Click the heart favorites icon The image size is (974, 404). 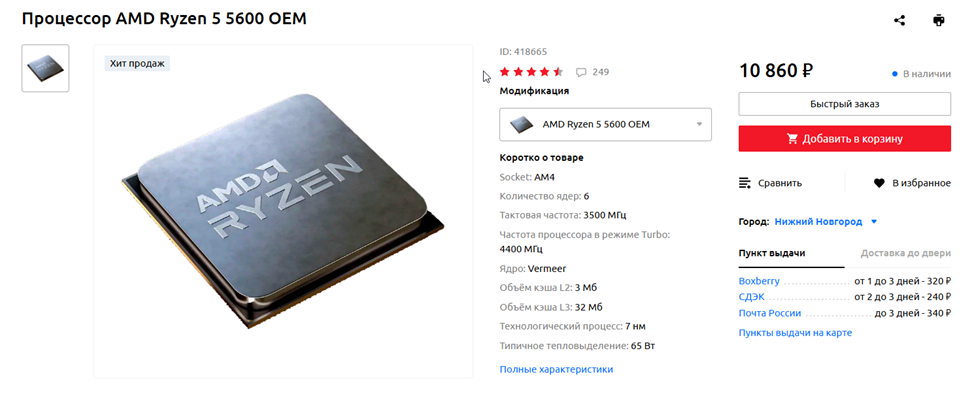pyautogui.click(x=879, y=183)
